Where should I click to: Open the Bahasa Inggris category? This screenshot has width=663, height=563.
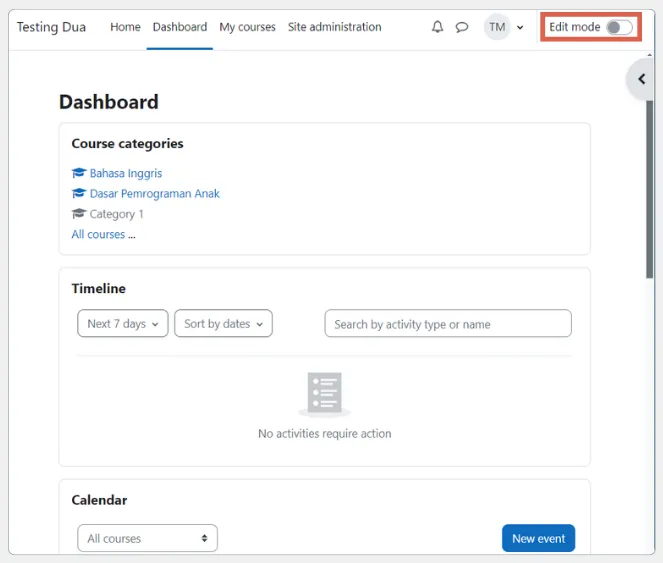point(126,173)
